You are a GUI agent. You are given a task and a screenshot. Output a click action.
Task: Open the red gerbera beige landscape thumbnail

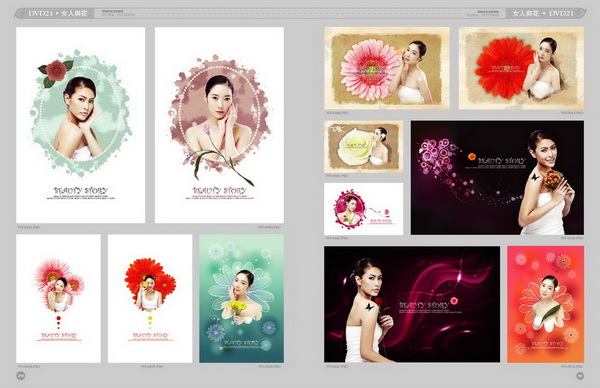(522, 68)
